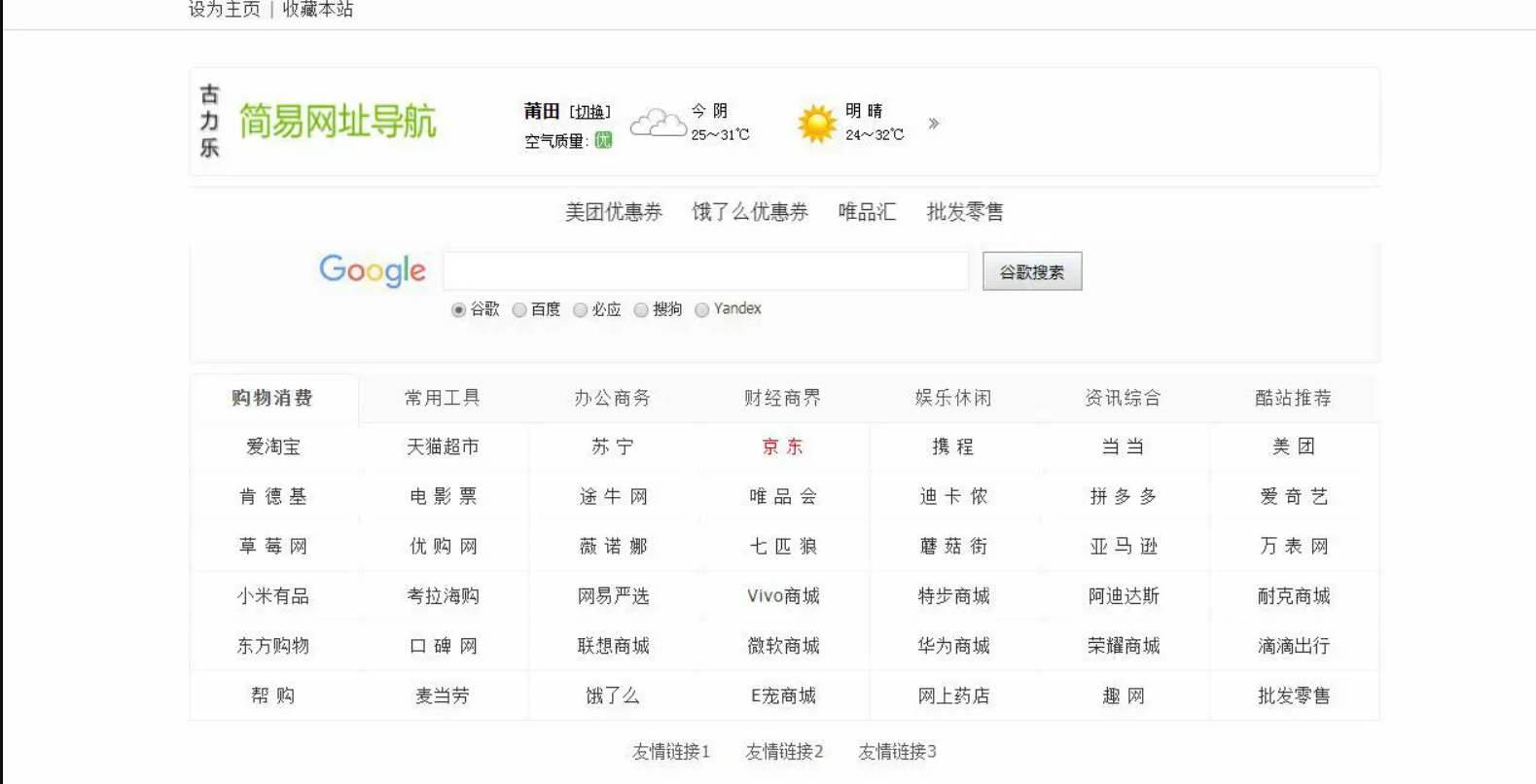Open the 唯品汇 link
Viewport: 1536px width, 784px height.
(867, 212)
